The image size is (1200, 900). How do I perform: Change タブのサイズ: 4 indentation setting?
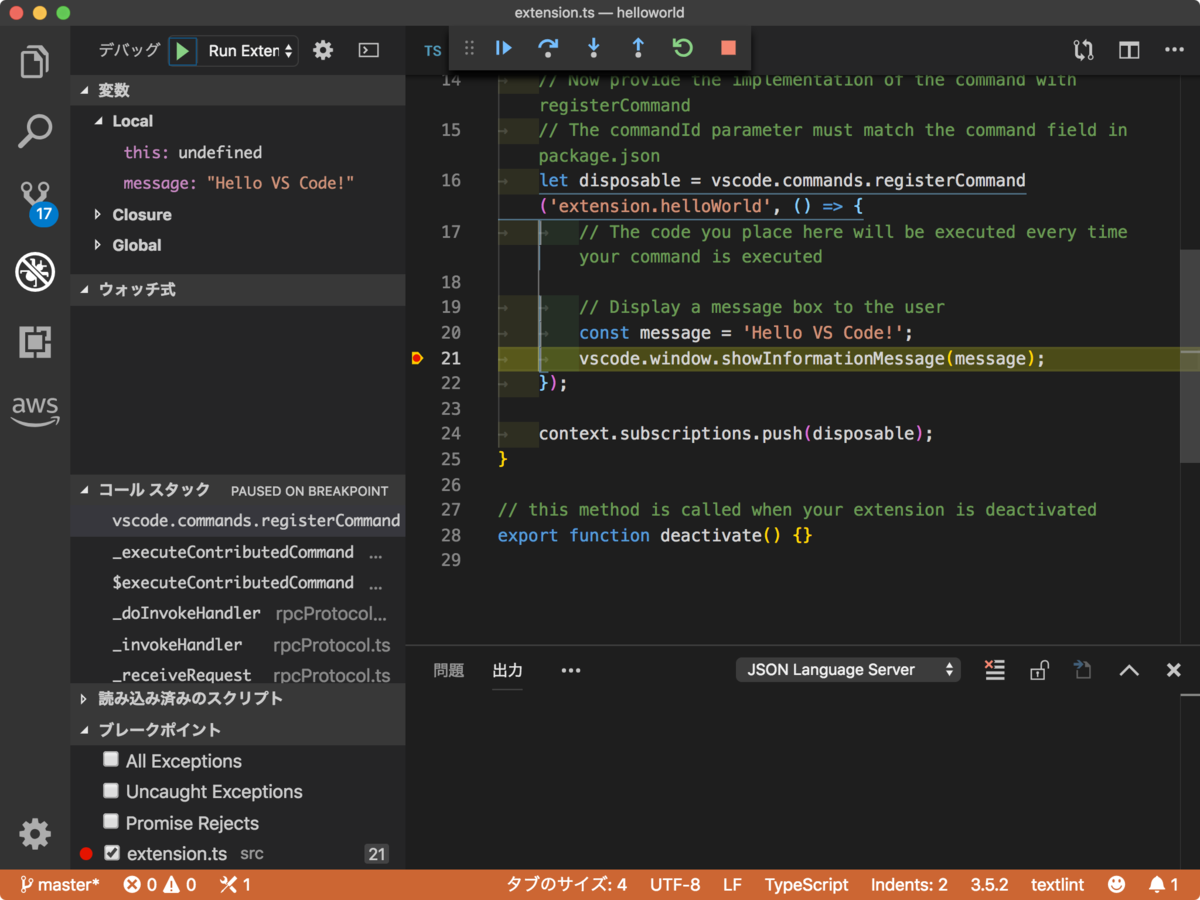pos(566,885)
